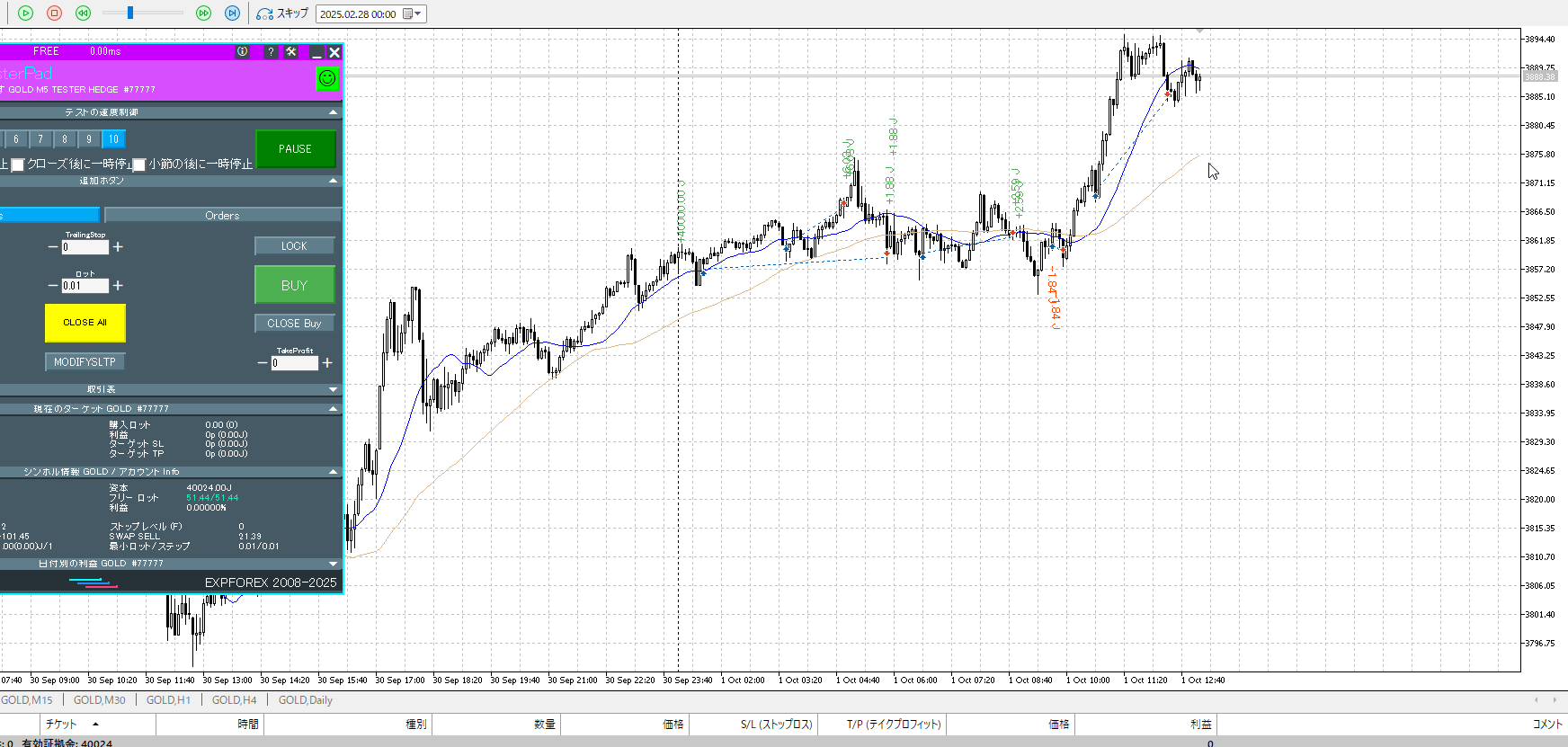Open the panel info (i) icon
This screenshot has width=1568, height=747.
click(242, 52)
